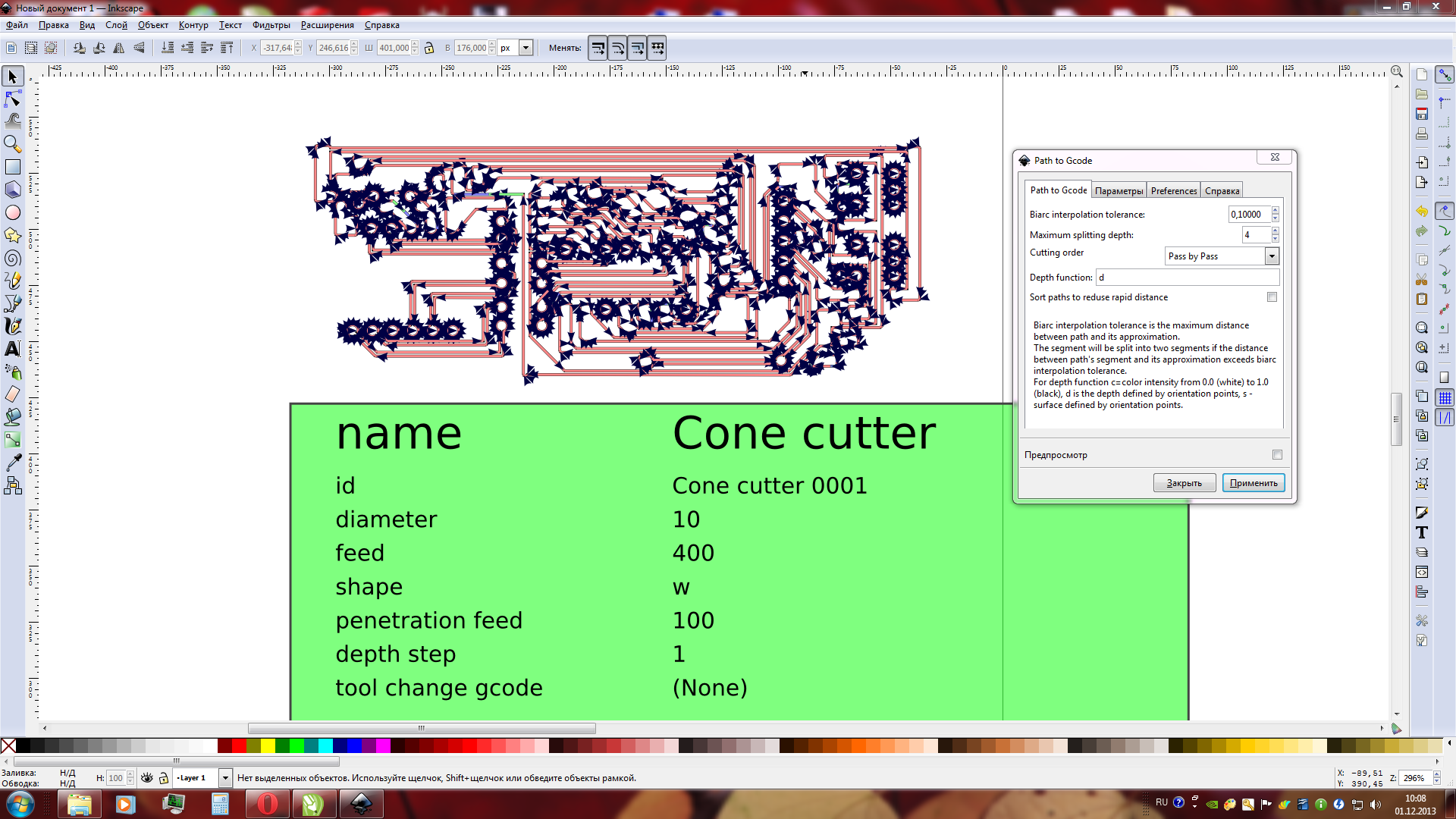Screen dimensions: 1456x819
Task: Toggle width-height lock ratio icon
Action: pos(429,48)
